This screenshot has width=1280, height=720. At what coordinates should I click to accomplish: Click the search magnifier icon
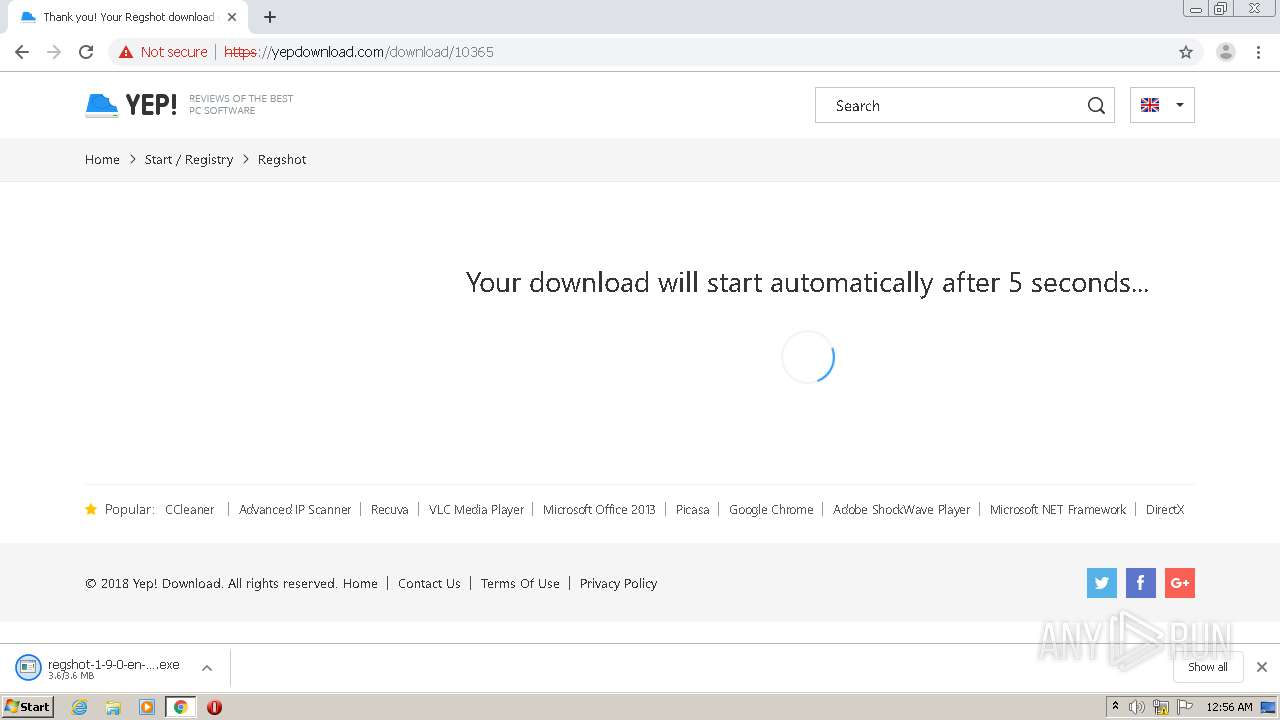pos(1096,105)
